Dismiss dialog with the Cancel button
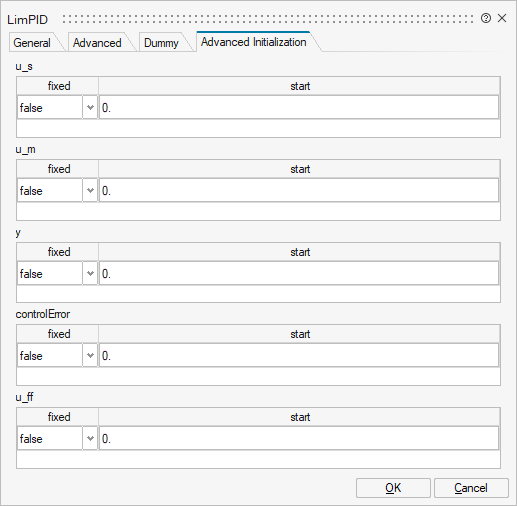This screenshot has height=506, width=517. click(471, 488)
